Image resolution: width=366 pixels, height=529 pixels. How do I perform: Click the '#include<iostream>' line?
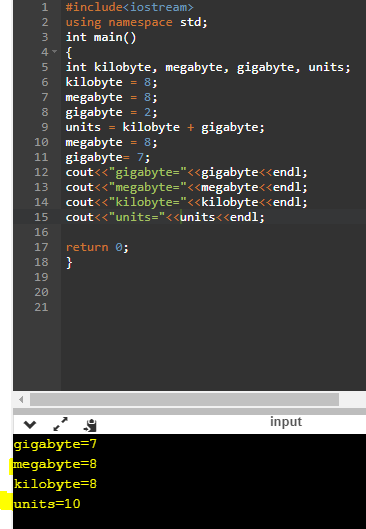coord(130,7)
